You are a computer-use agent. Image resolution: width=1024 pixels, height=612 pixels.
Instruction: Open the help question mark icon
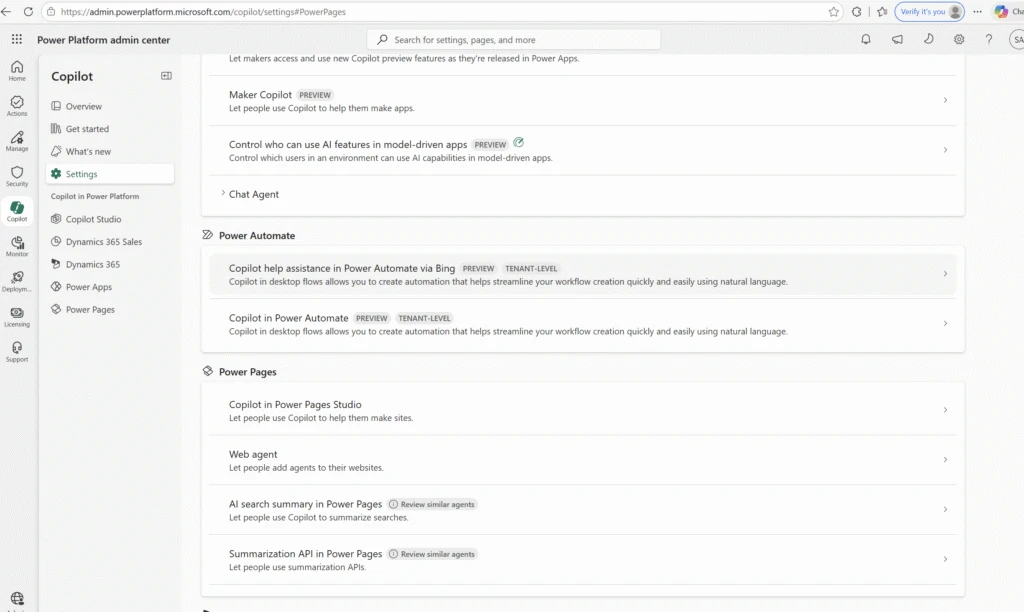989,40
